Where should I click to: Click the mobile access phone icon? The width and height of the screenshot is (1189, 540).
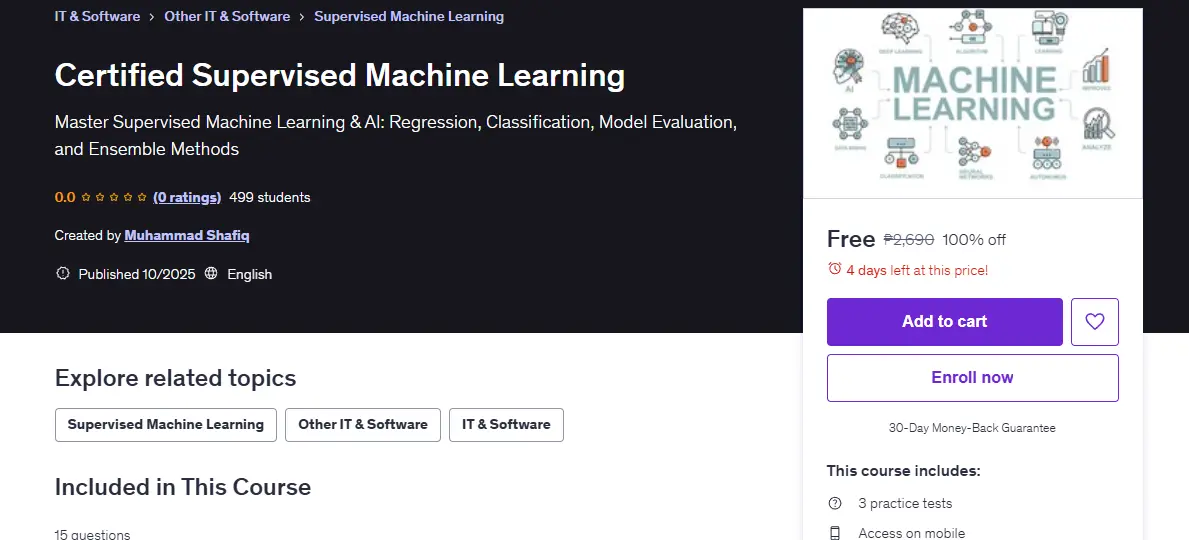point(835,533)
